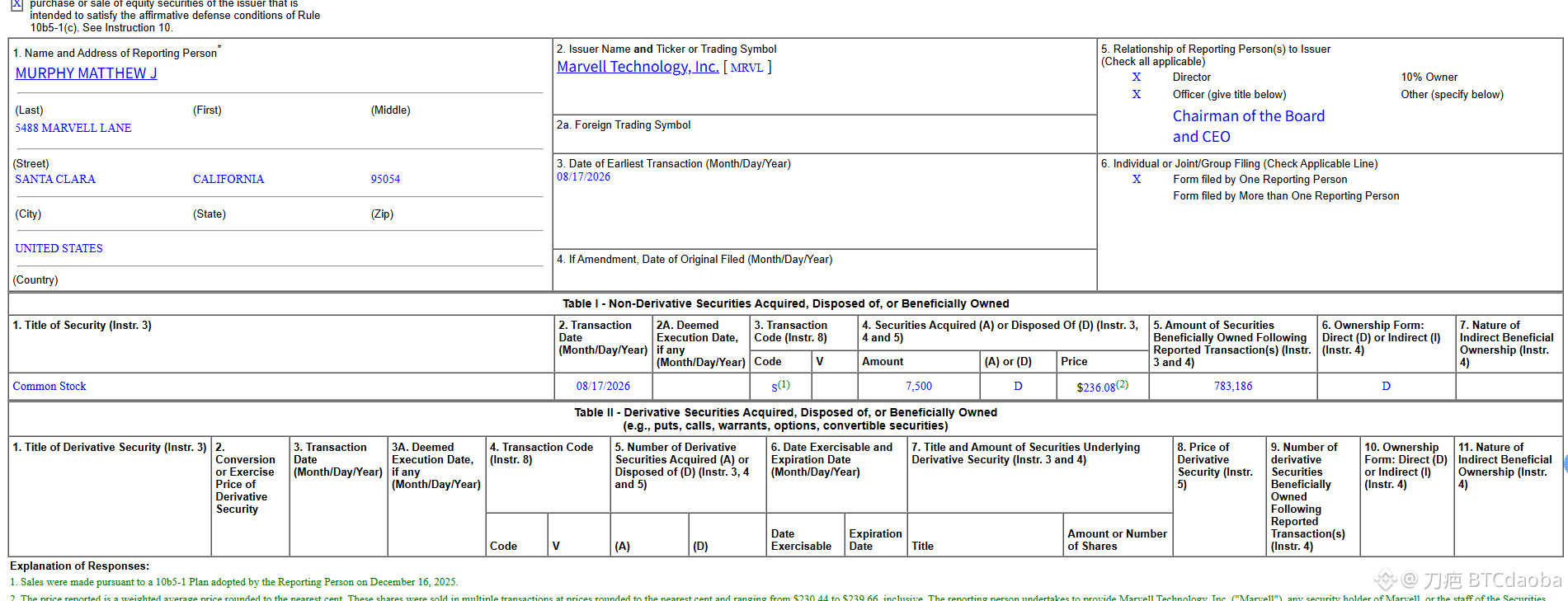Click the 2a. Foreign Trading Symbol field label
Viewport: 1568px width, 601px height.
[x=624, y=124]
